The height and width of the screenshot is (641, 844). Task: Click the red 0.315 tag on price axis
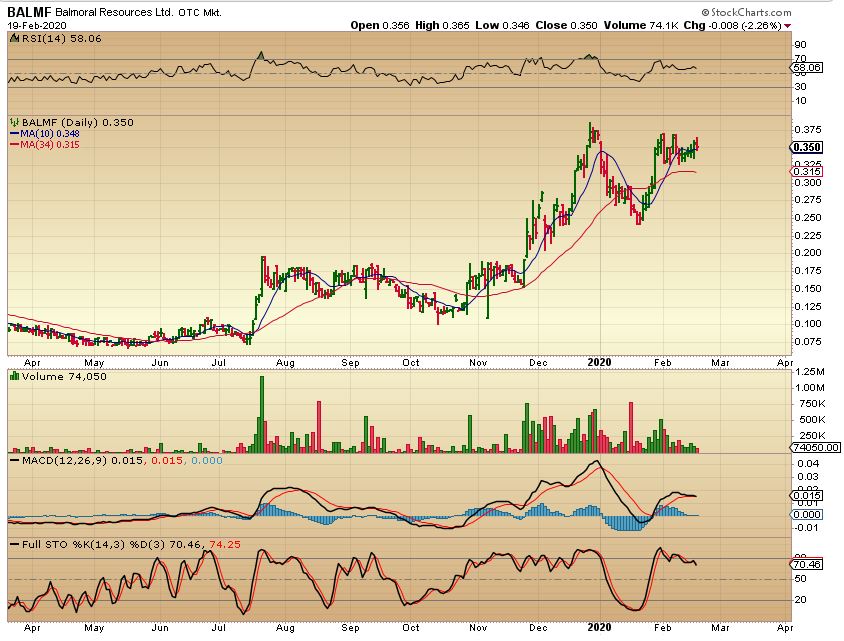(807, 172)
